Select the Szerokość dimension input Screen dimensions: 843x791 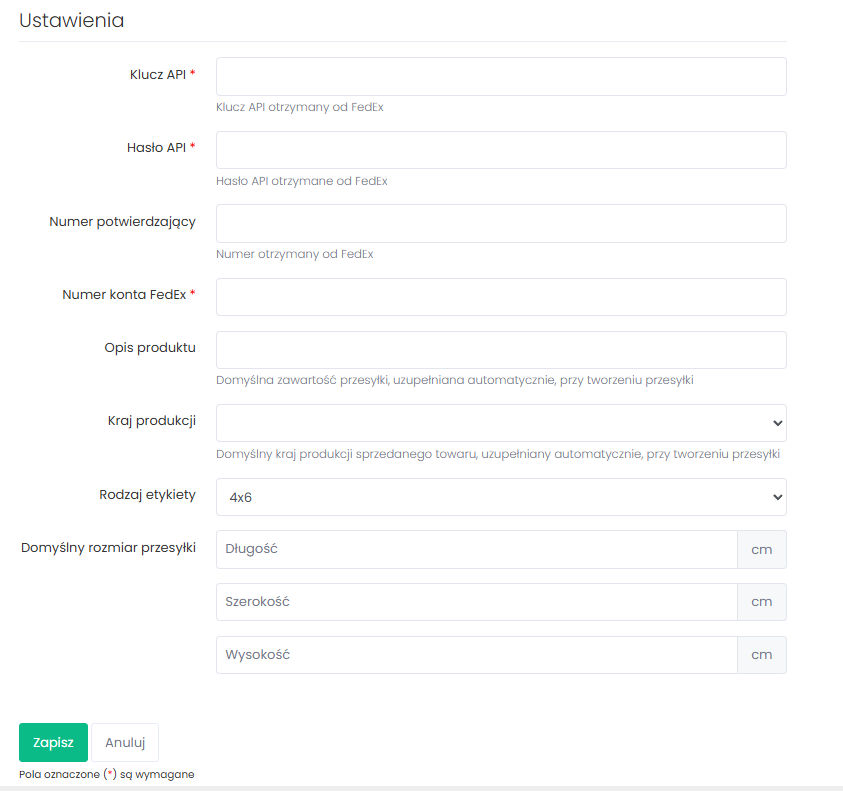tap(476, 602)
